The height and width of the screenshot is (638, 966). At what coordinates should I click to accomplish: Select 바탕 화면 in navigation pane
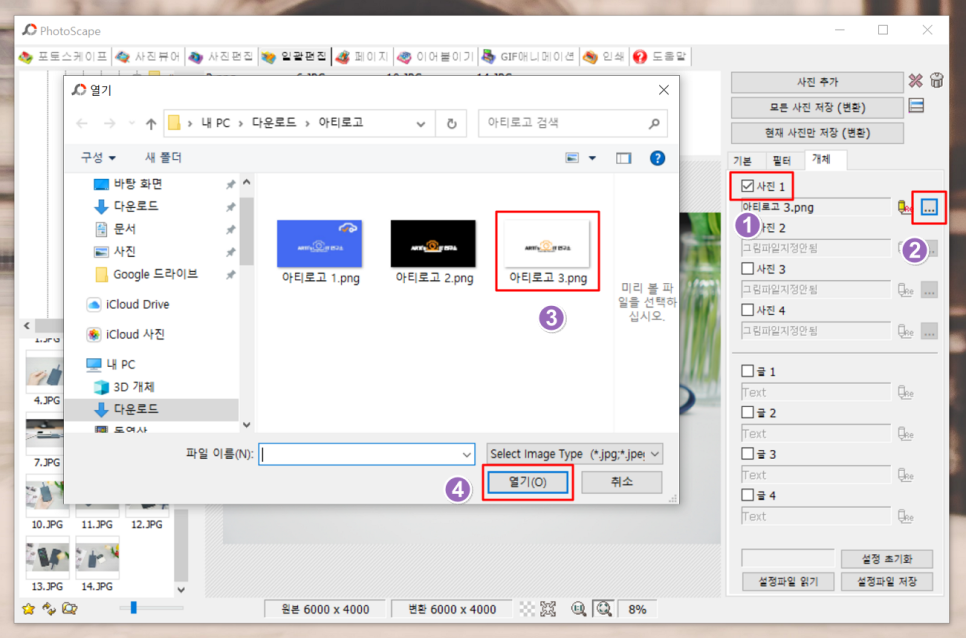[137, 184]
